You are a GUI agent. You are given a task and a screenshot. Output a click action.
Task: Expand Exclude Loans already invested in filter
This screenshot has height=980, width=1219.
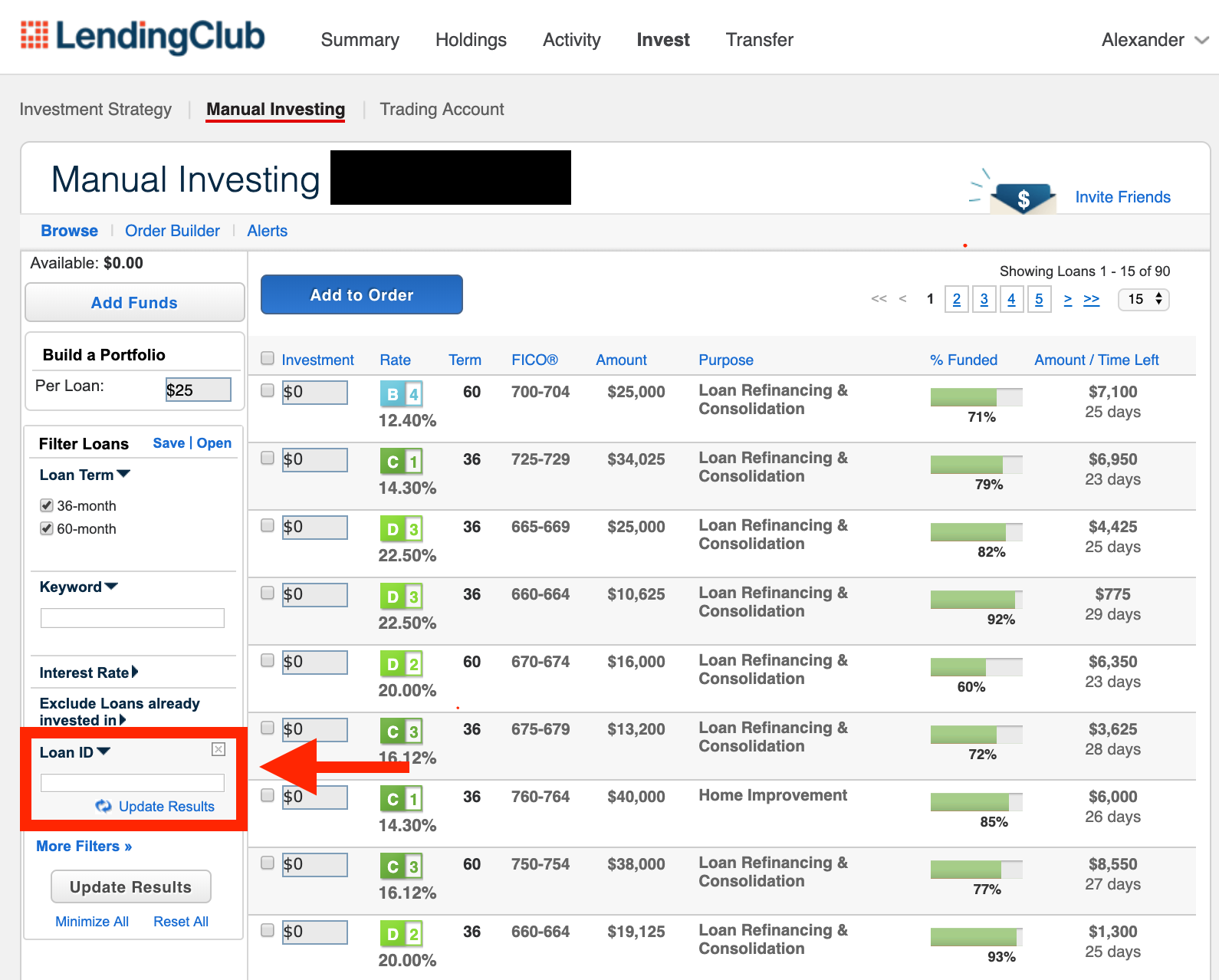pyautogui.click(x=120, y=712)
